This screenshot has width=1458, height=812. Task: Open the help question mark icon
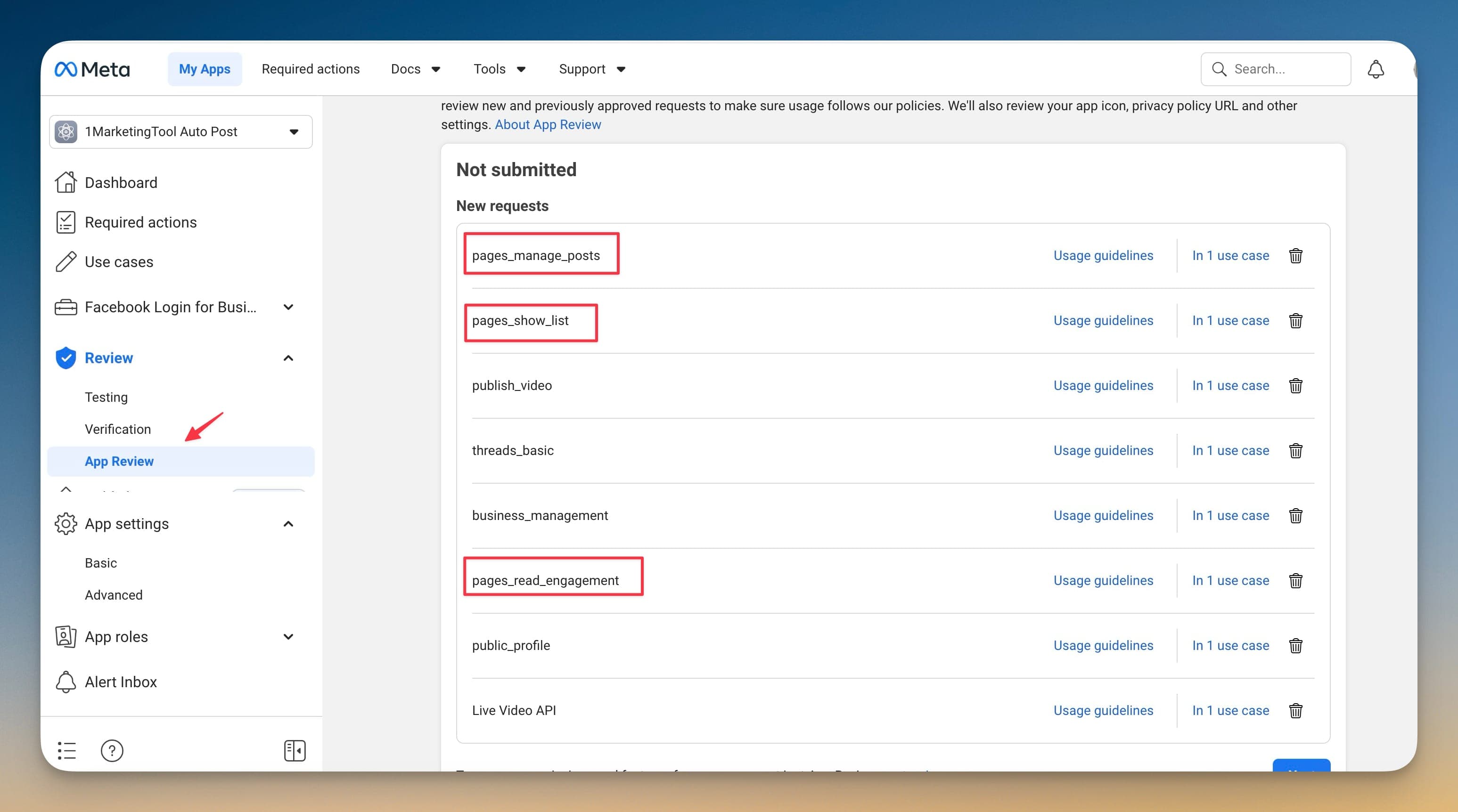pyautogui.click(x=112, y=750)
